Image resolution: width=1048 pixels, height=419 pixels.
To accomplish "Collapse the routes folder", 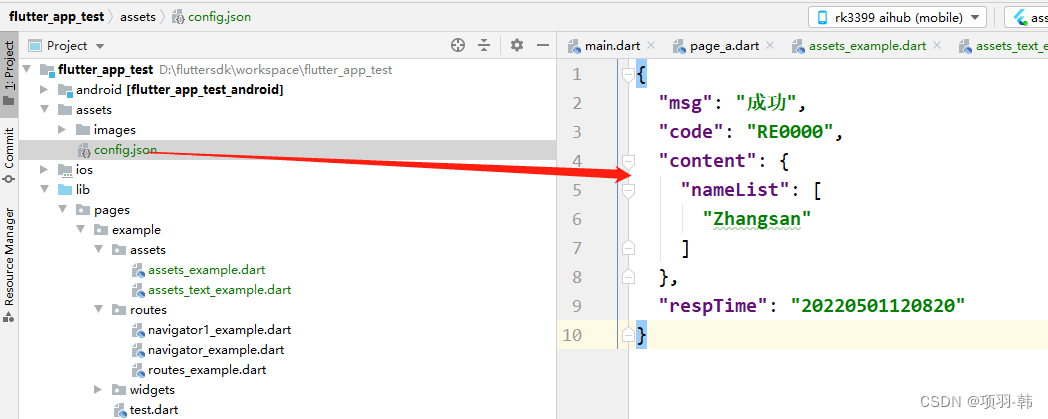I will coord(98,310).
